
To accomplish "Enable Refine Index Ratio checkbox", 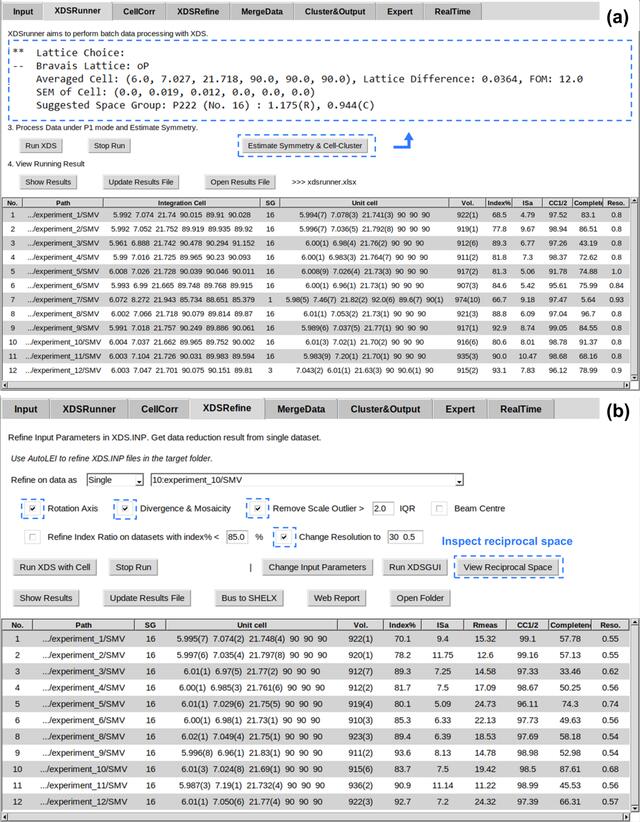I will (33, 537).
